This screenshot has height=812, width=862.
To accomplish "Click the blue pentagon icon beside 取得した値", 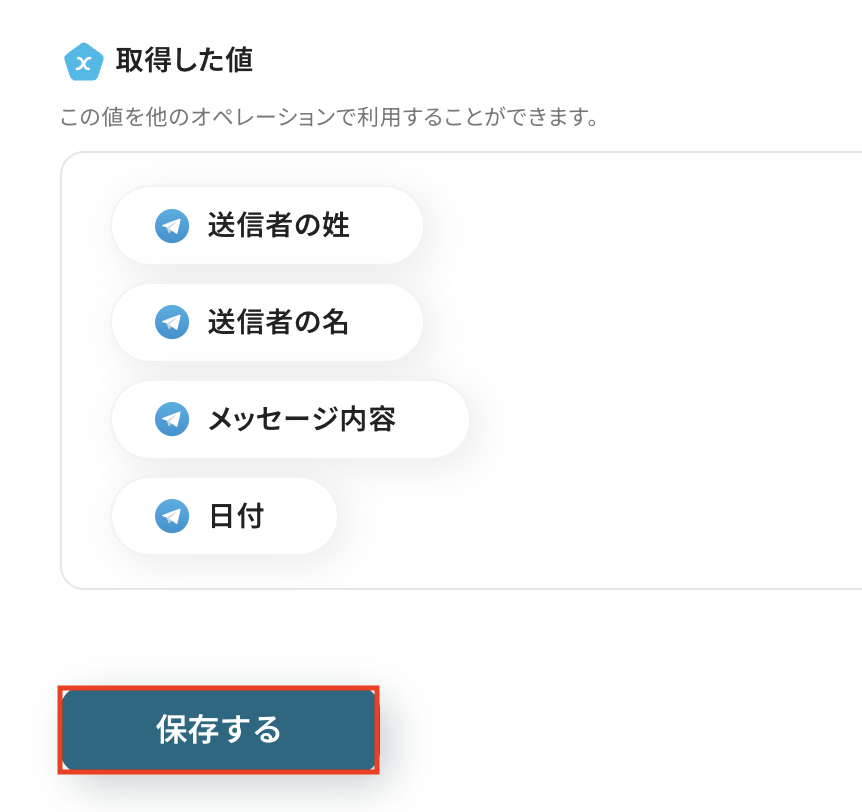I will [84, 61].
